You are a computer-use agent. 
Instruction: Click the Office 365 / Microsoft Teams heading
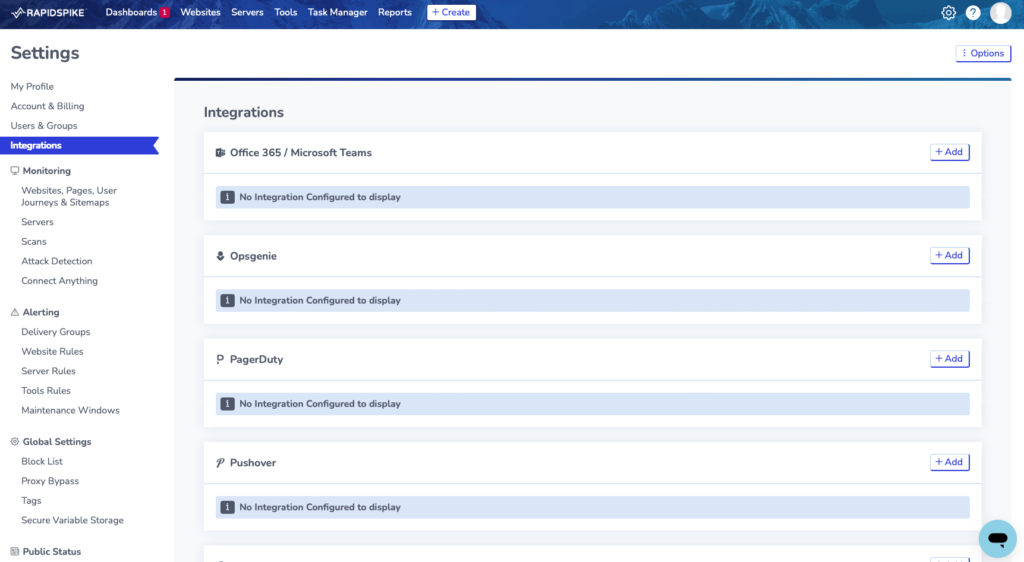tap(300, 153)
